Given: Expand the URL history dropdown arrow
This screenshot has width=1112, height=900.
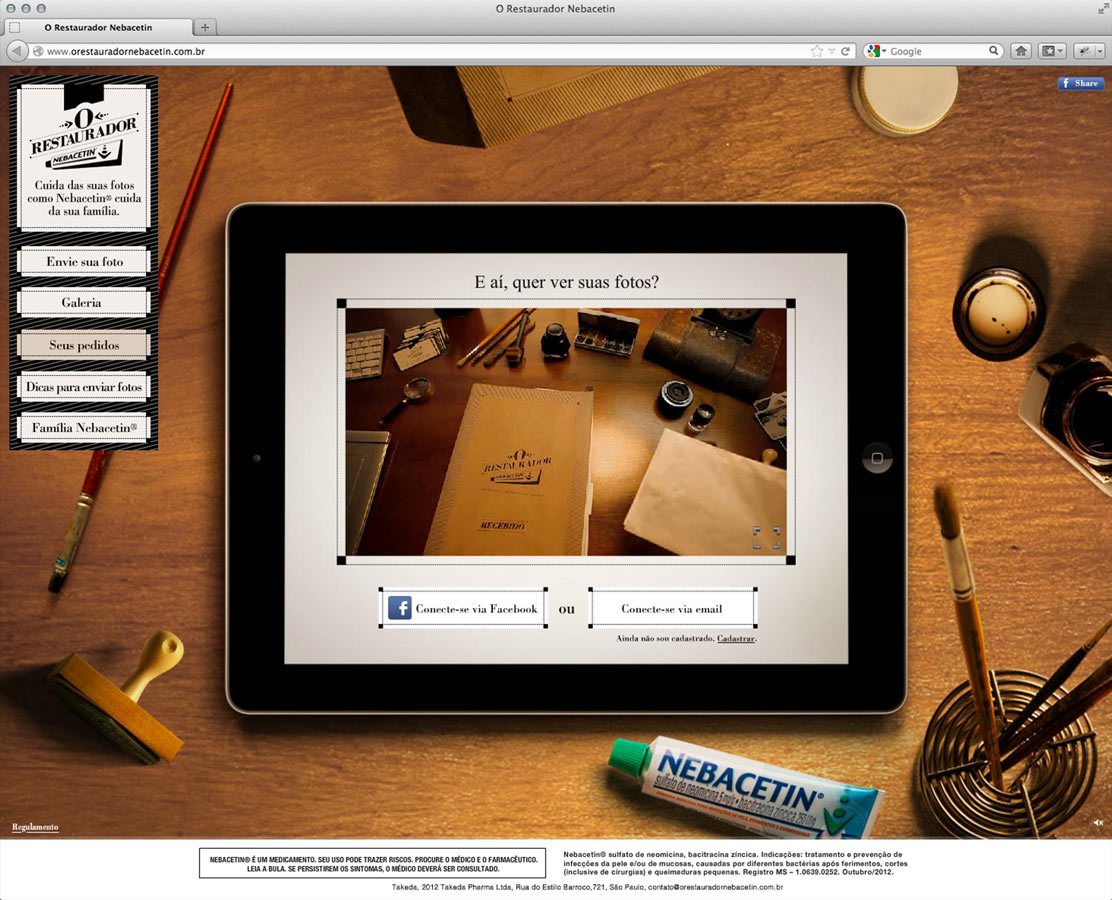Looking at the screenshot, I should pyautogui.click(x=831, y=52).
